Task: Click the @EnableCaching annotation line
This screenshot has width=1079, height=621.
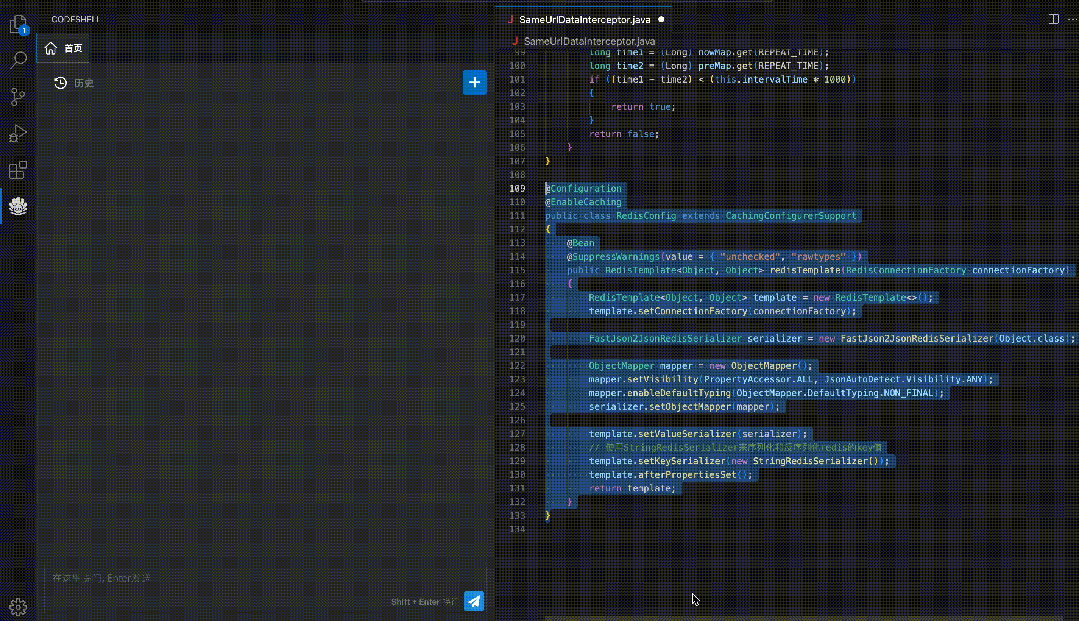Action: pos(584,202)
